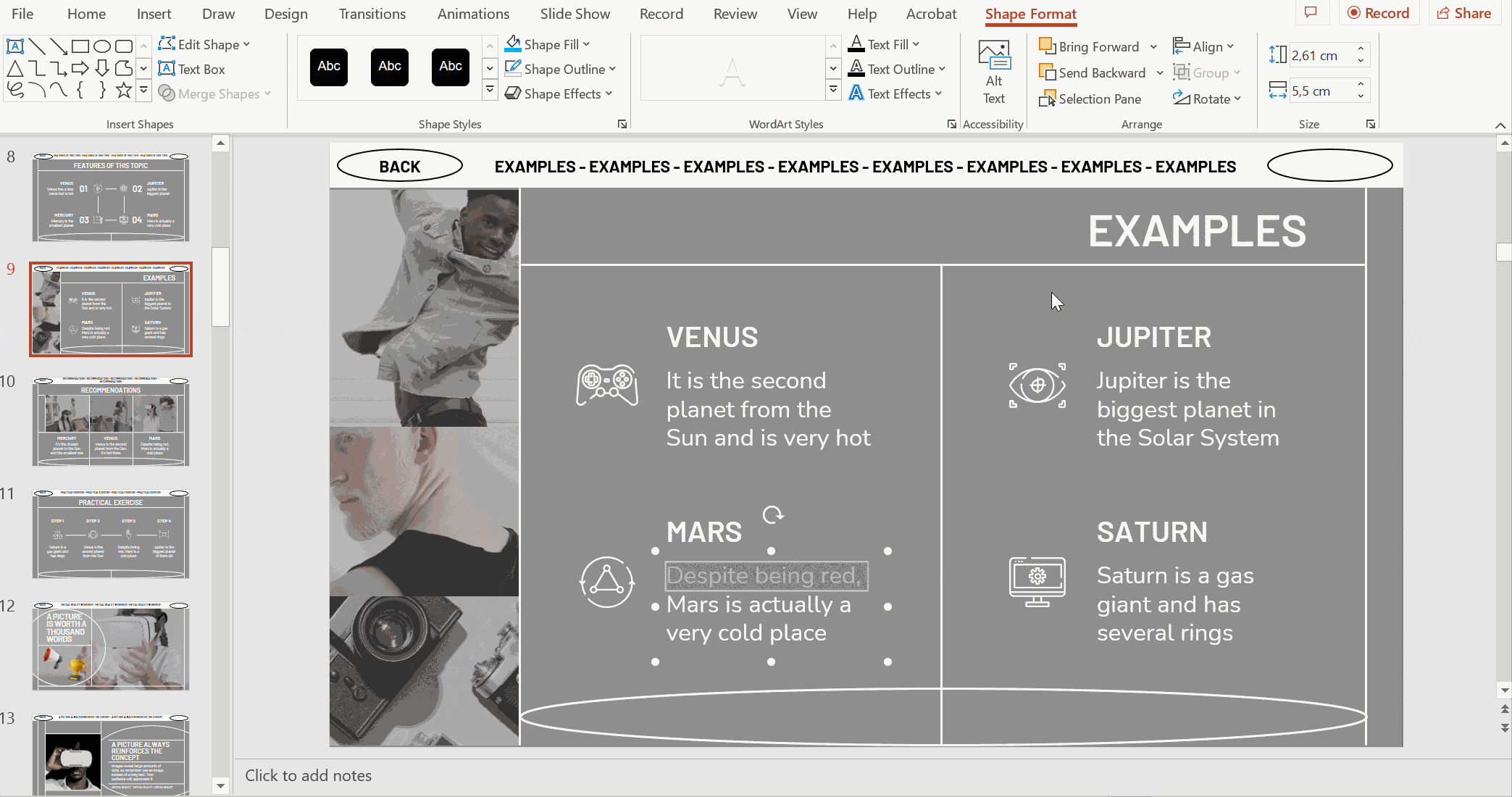
Task: Apply the first black Abc shape style
Action: [x=329, y=67]
